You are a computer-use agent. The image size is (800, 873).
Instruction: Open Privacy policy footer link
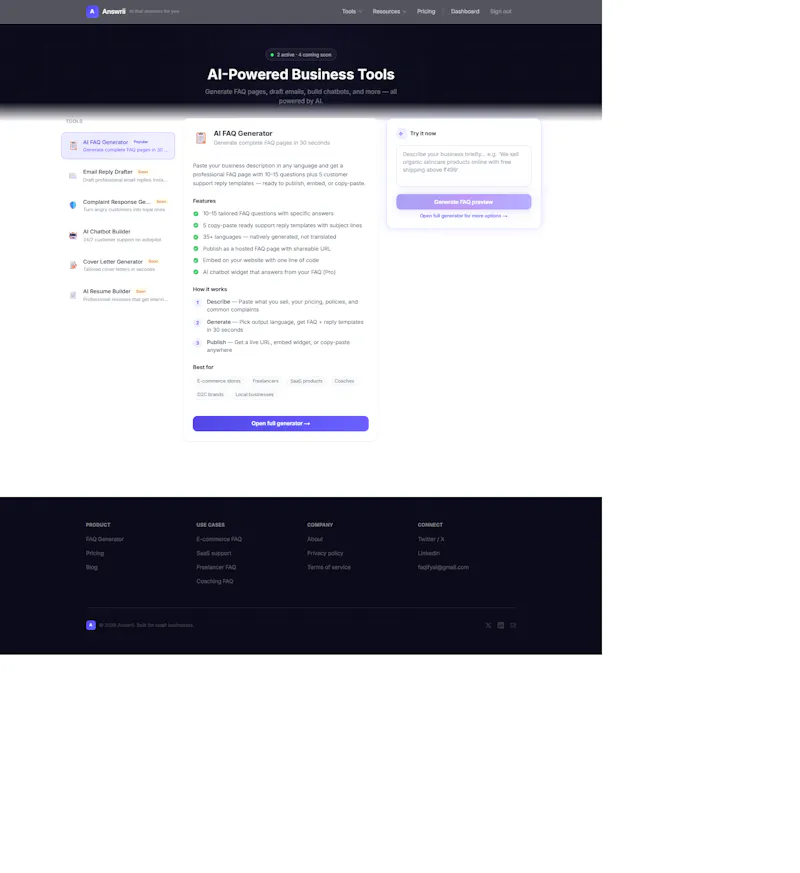(325, 553)
